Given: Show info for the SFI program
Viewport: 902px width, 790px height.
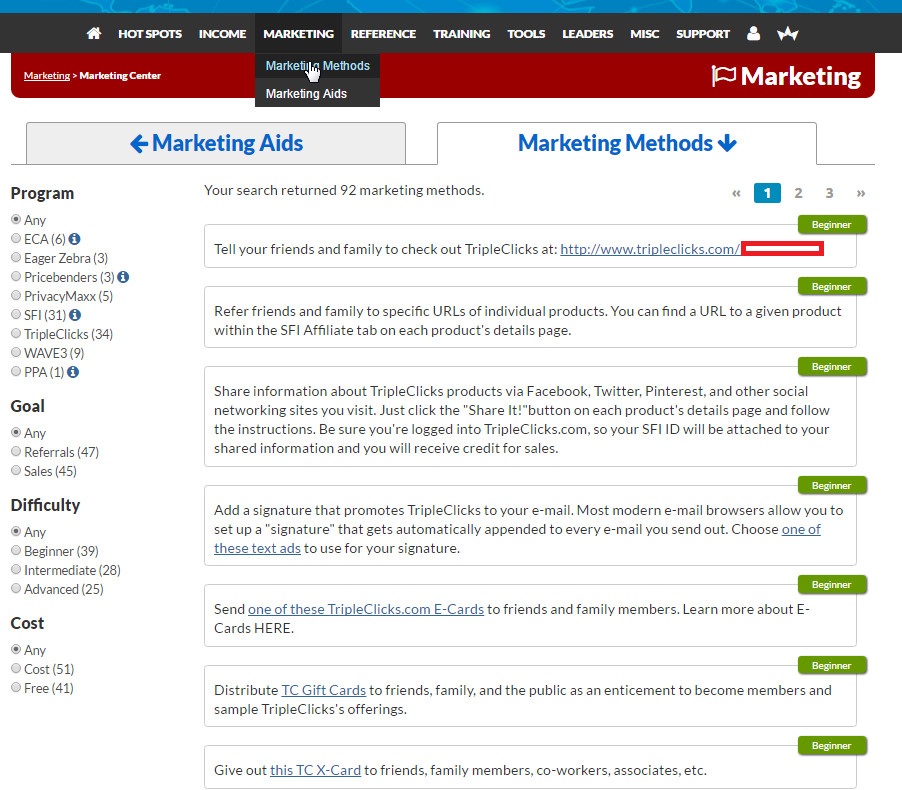Looking at the screenshot, I should click(75, 315).
